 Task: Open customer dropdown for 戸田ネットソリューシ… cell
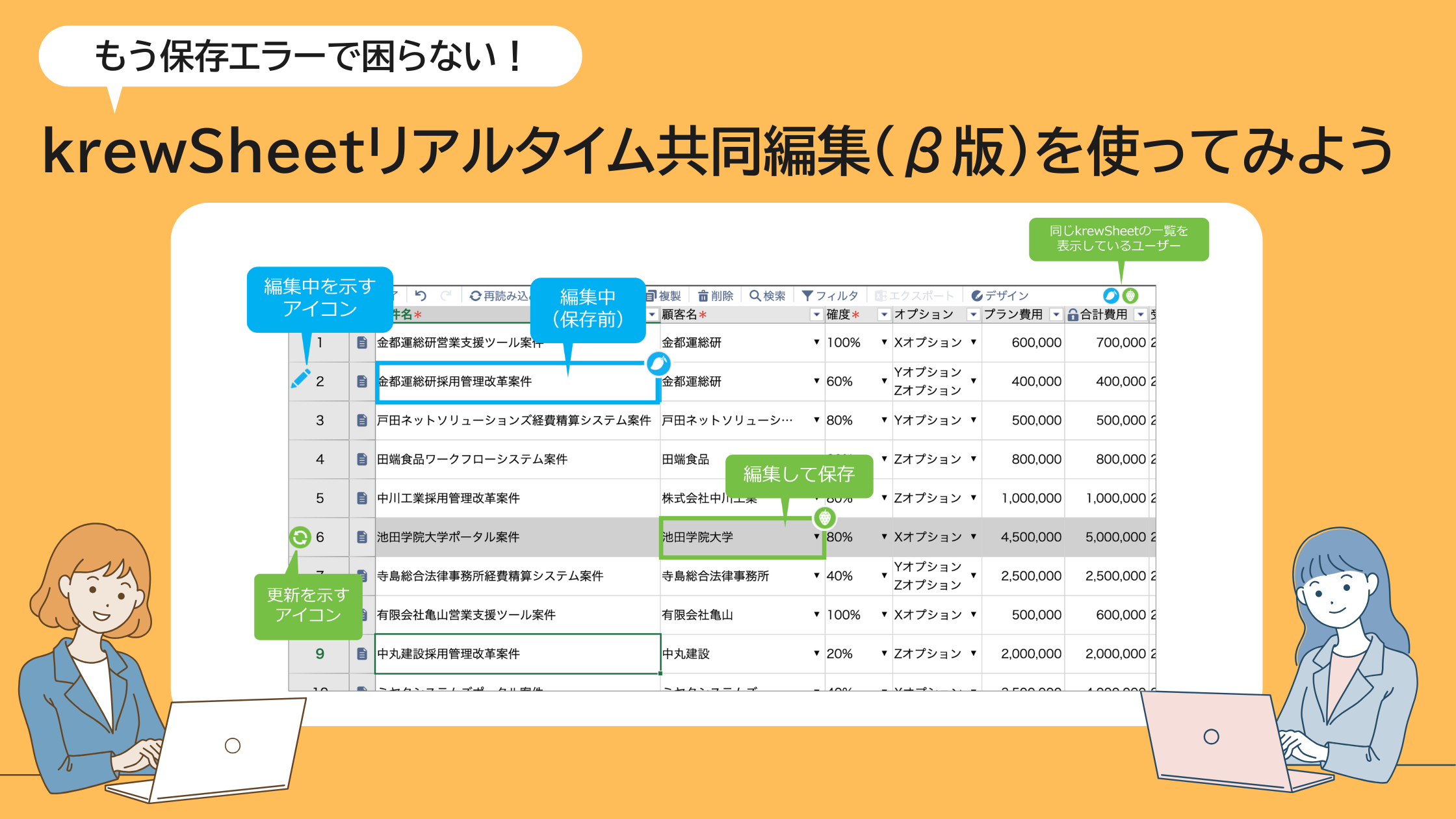coord(816,420)
